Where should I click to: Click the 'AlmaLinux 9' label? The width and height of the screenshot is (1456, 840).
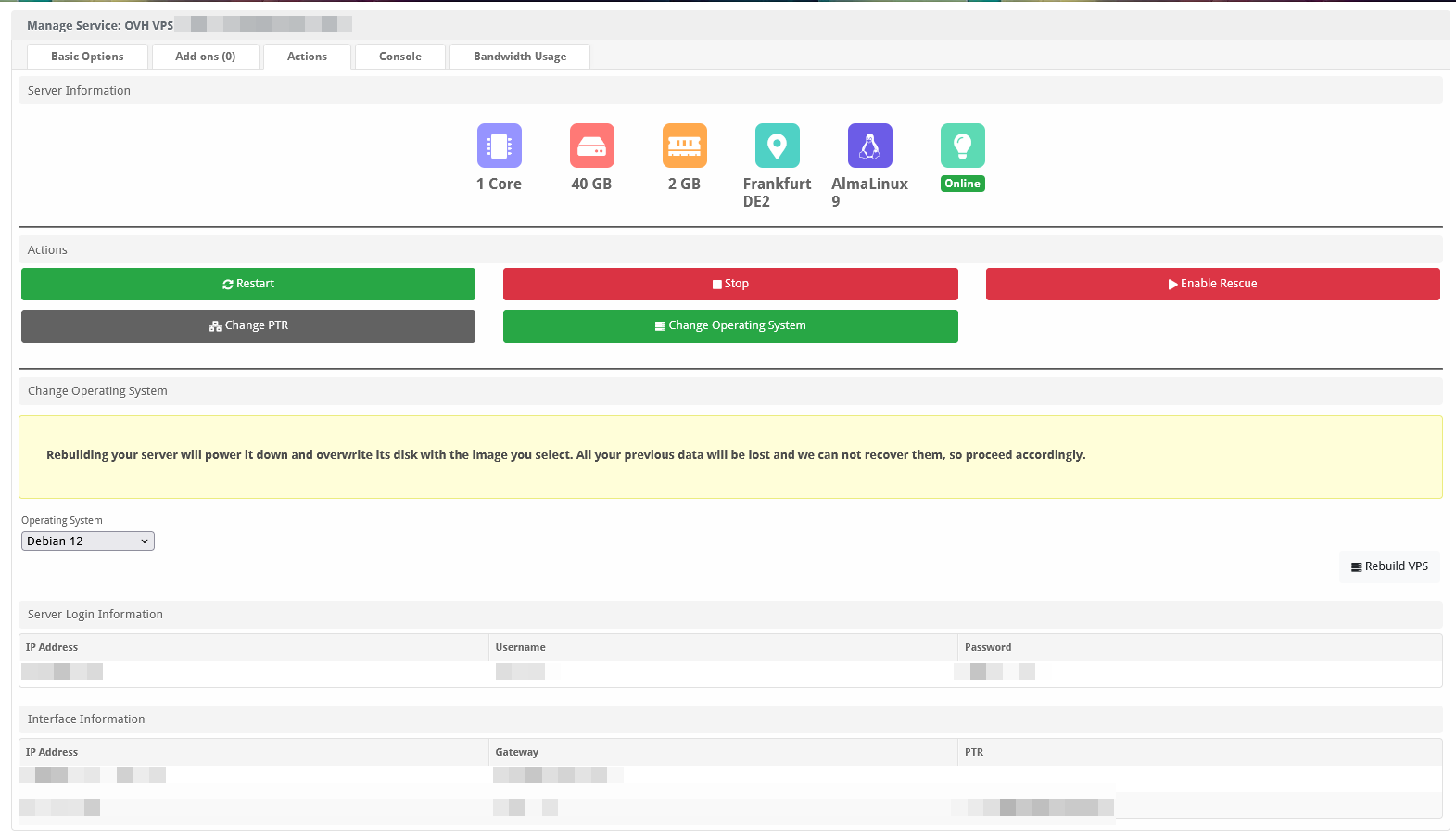(869, 192)
